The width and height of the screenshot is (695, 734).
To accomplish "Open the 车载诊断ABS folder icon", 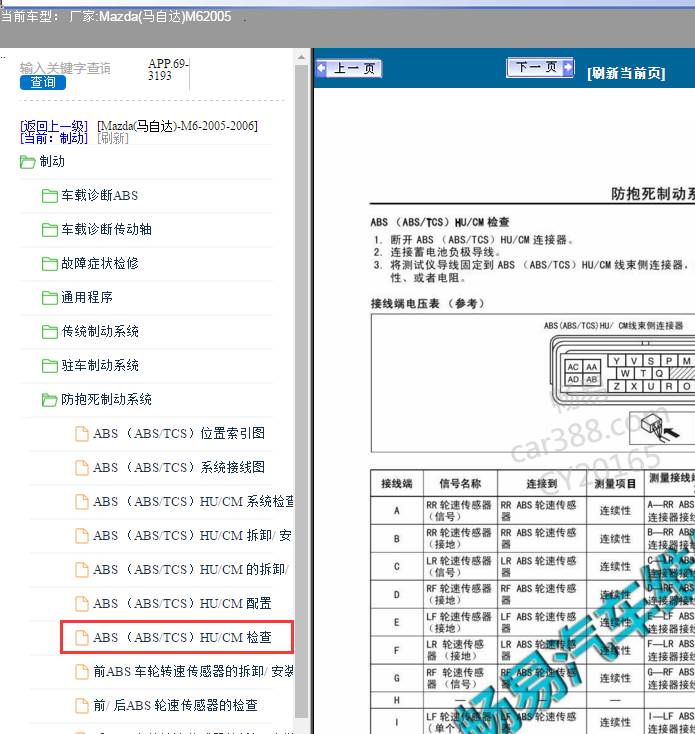I will 50,196.
